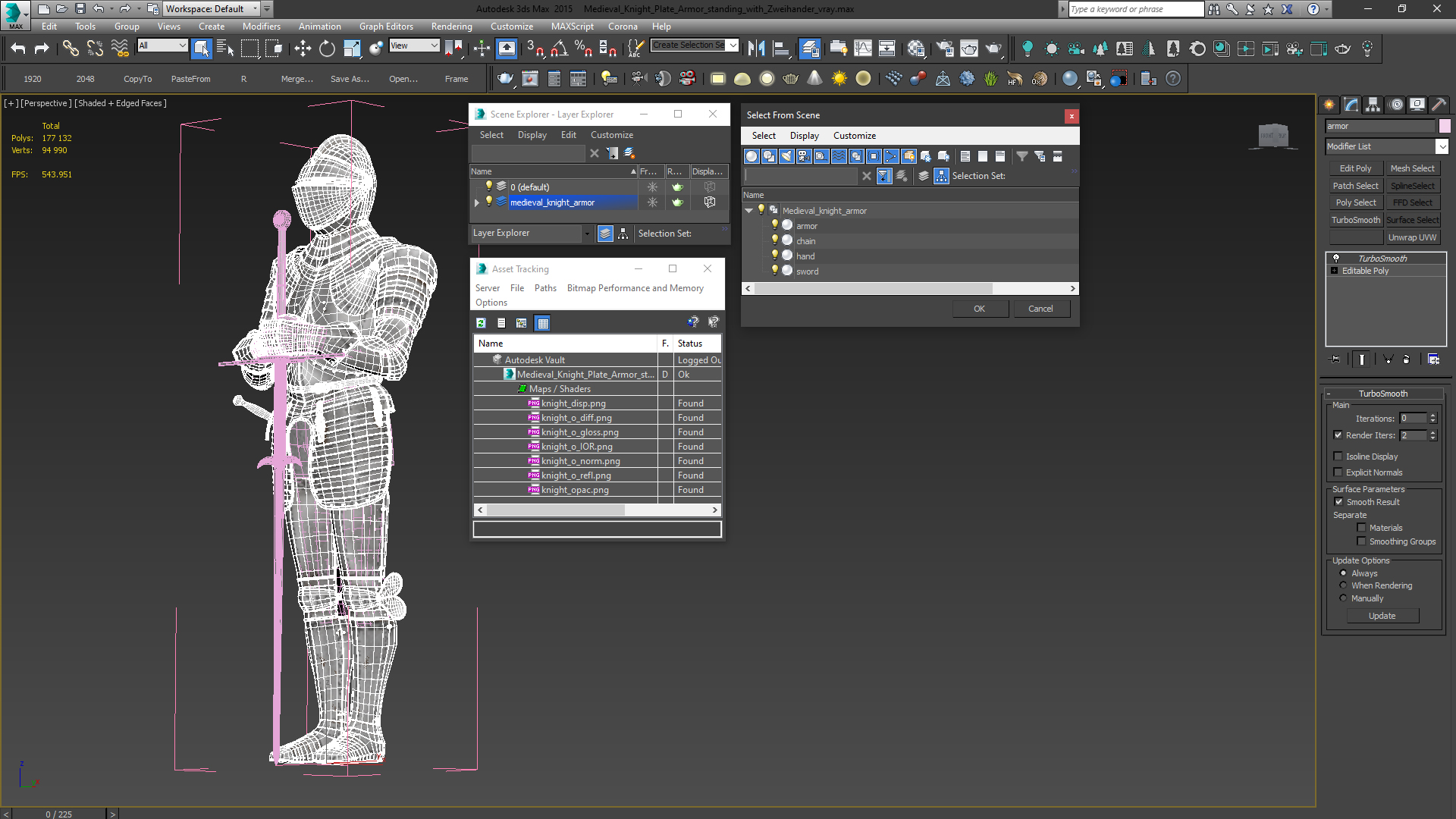Image resolution: width=1456 pixels, height=819 pixels.
Task: Open Bitmap Performance and Memory menu
Action: tap(635, 288)
